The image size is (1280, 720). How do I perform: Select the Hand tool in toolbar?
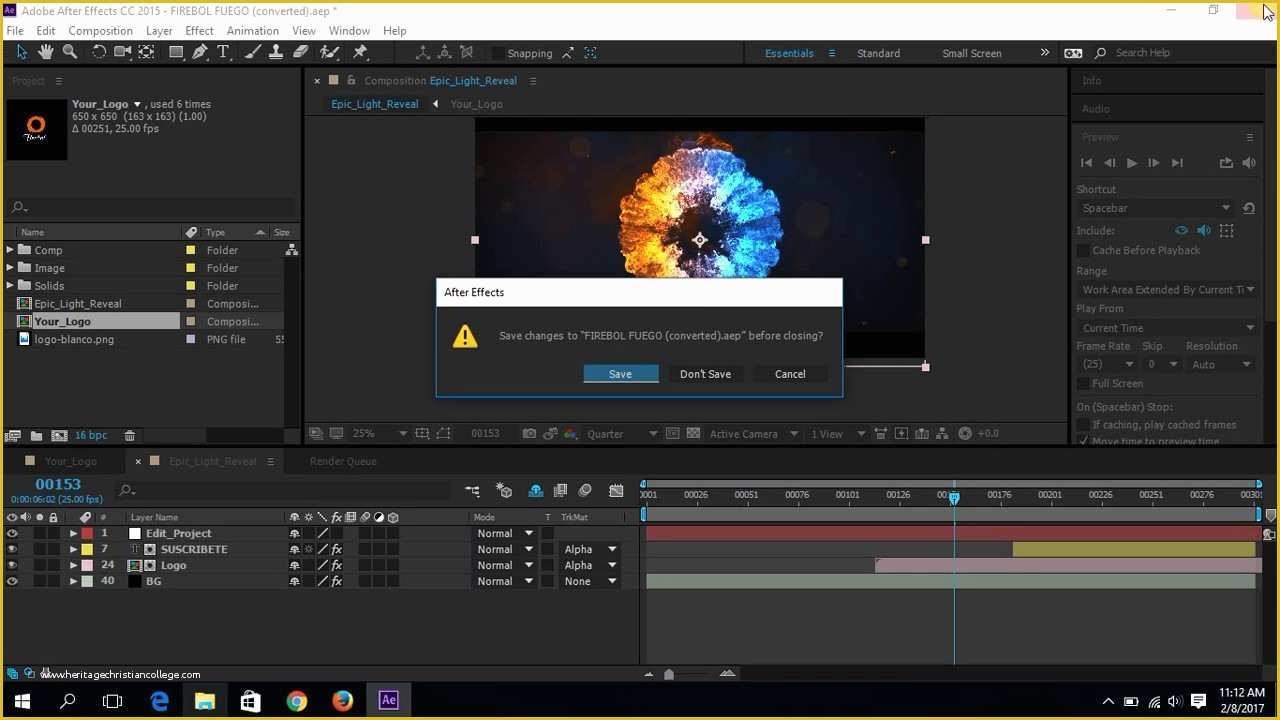[x=46, y=52]
